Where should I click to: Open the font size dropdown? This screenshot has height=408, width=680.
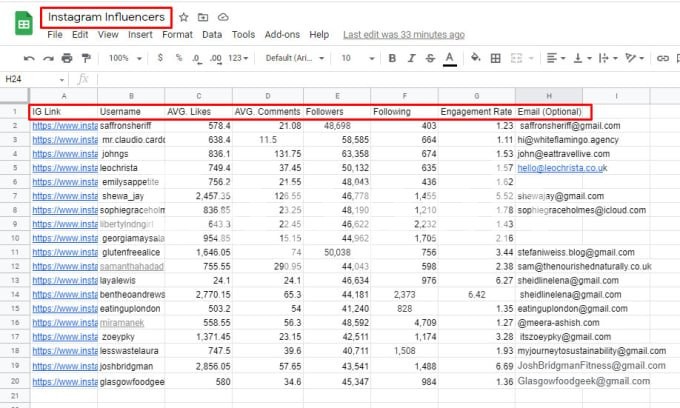[x=352, y=58]
